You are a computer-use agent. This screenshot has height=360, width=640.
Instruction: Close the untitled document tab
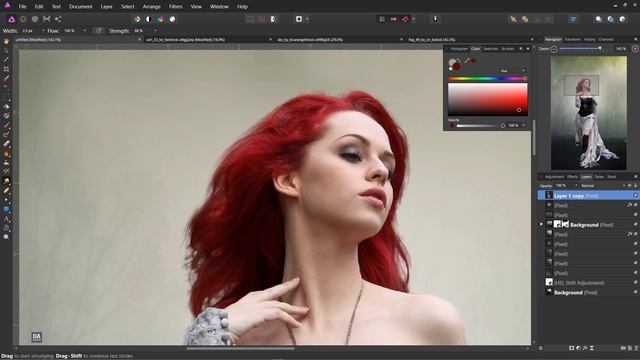click(139, 40)
